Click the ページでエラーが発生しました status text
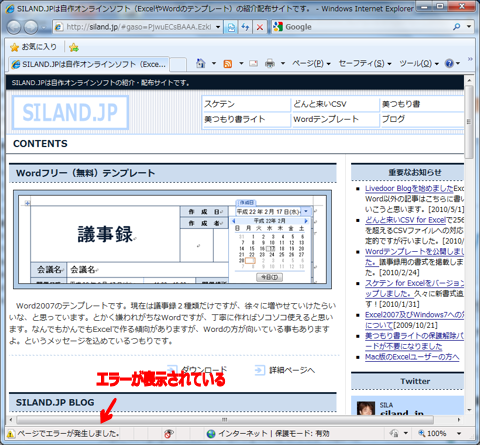This screenshot has width=480, height=445. (68, 434)
